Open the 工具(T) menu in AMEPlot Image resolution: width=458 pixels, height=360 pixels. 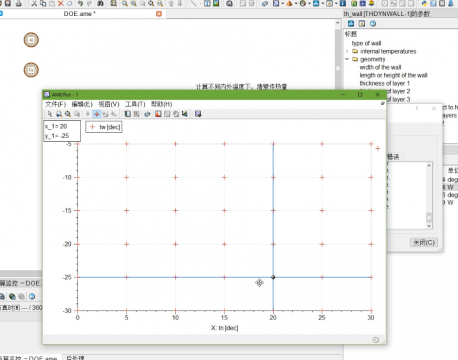pyautogui.click(x=135, y=104)
